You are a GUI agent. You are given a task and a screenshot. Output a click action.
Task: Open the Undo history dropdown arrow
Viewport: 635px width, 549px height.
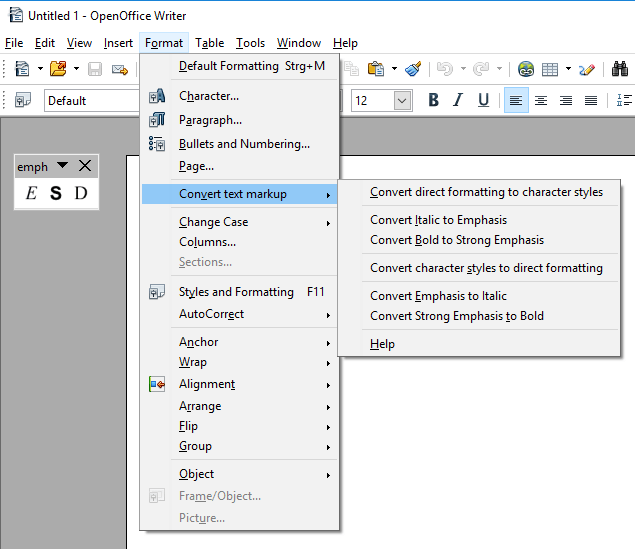463,69
